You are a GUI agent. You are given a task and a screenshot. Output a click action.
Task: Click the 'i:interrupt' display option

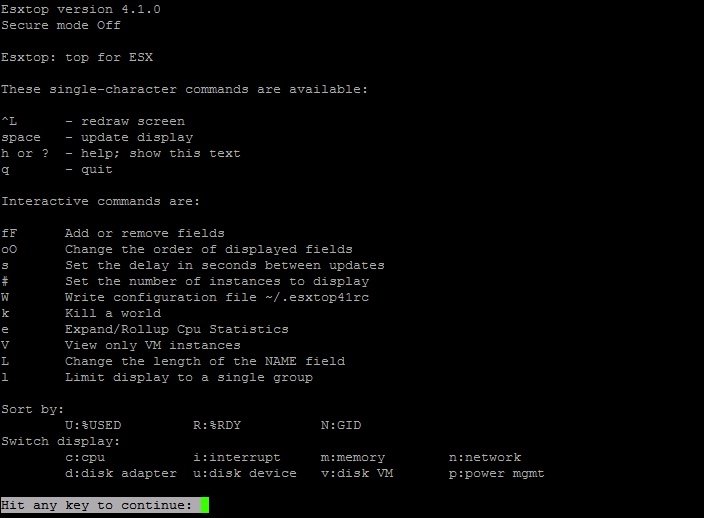237,457
